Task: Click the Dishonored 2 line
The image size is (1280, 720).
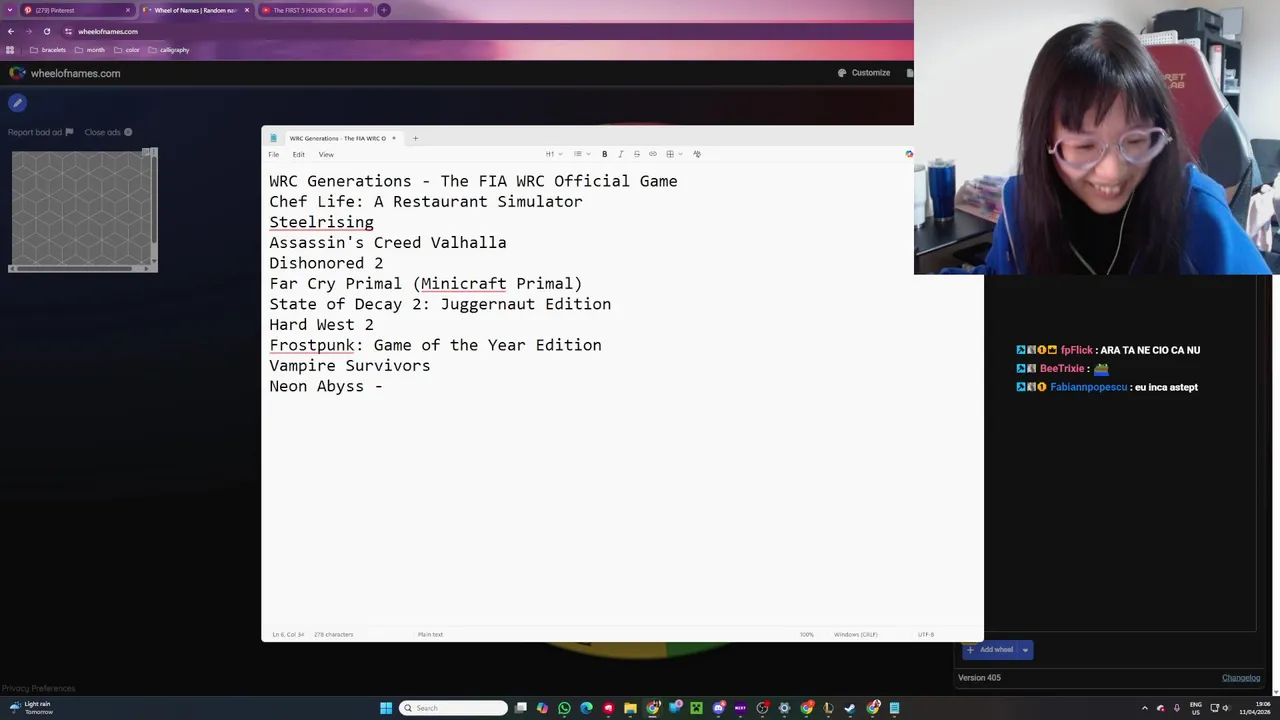Action: pyautogui.click(x=326, y=263)
